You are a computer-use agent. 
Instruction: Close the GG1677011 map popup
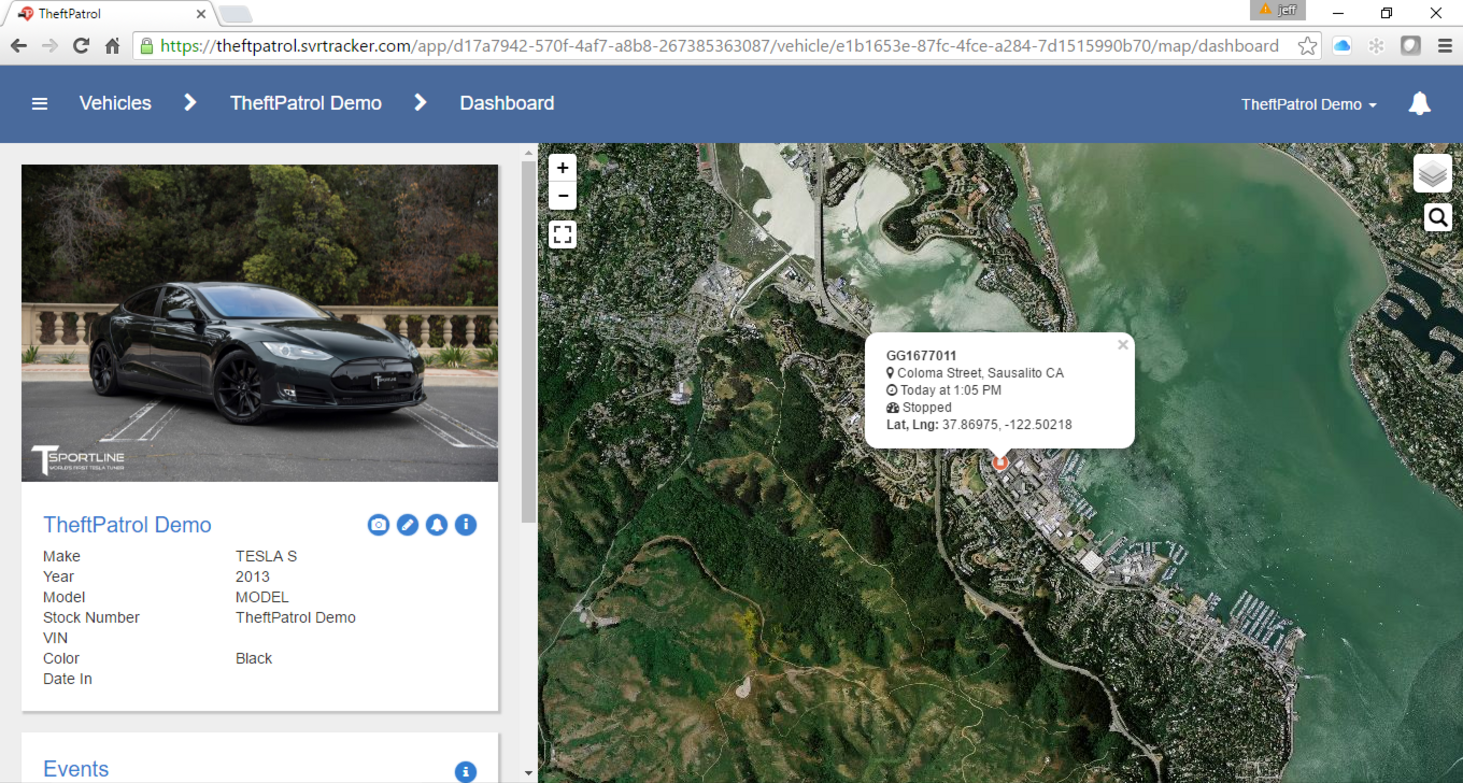[1123, 345]
